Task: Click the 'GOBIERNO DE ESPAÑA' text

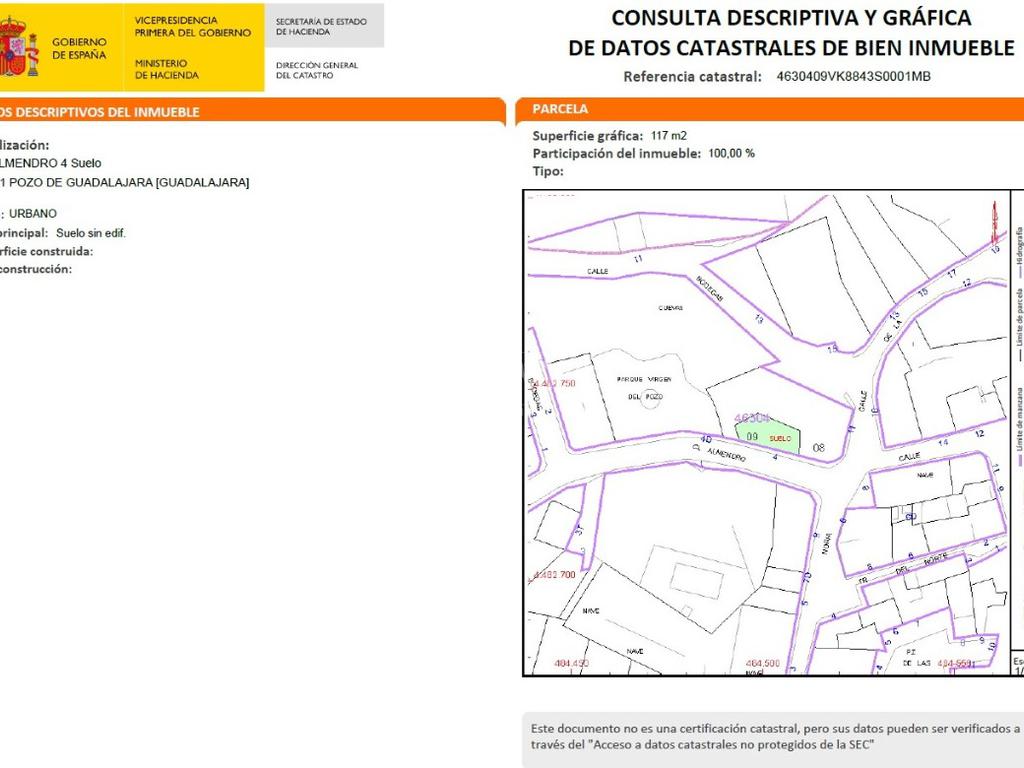Action: click(x=79, y=48)
